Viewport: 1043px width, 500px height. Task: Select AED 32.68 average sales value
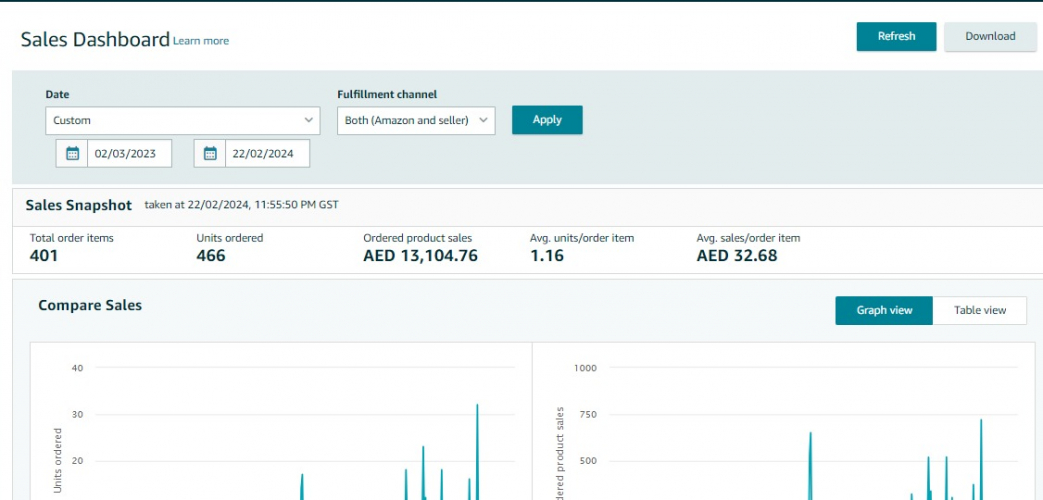pos(736,255)
